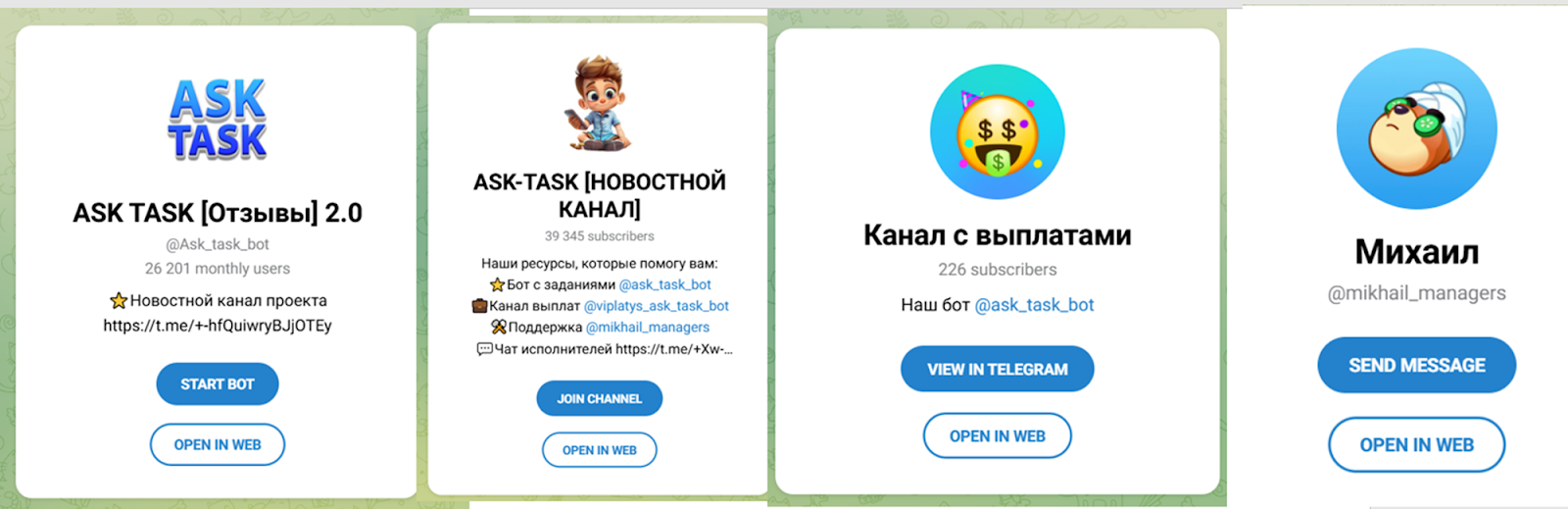The width and height of the screenshot is (1568, 509).
Task: Open Канал с выплатами in web
Action: pyautogui.click(x=998, y=435)
